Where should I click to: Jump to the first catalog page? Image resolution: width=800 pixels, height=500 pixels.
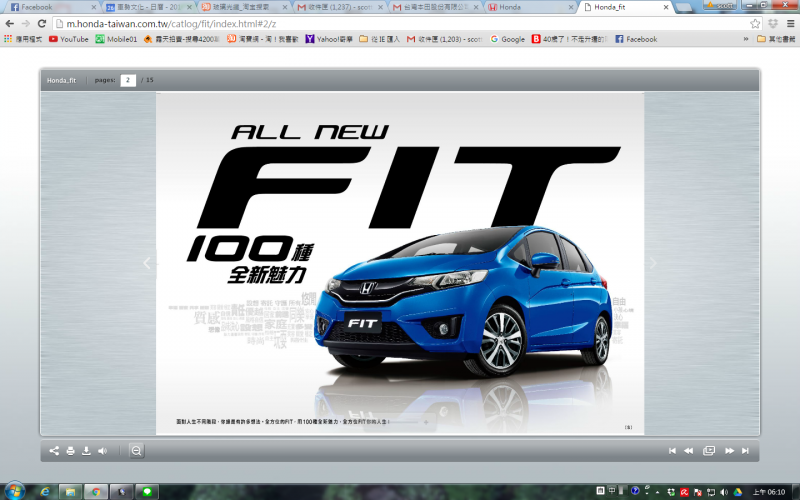coord(672,451)
